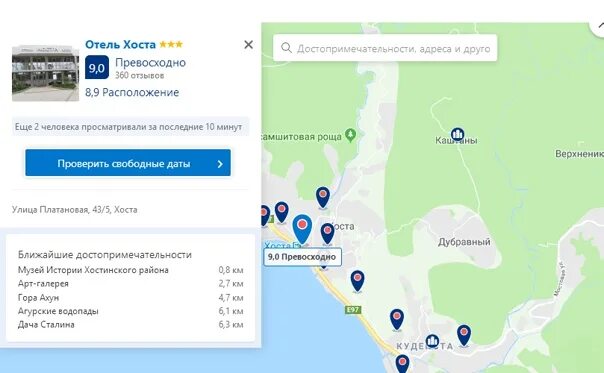Click the 9,0 rating score badge
The image size is (604, 373).
[x=97, y=67]
